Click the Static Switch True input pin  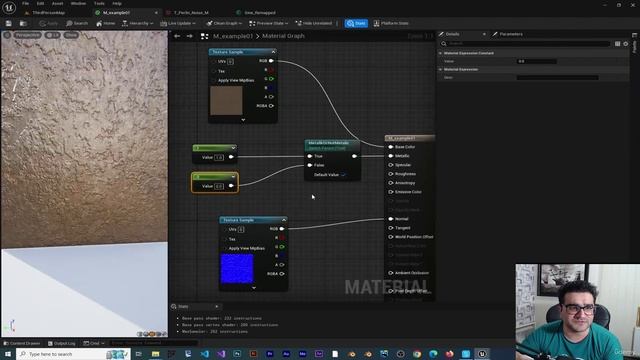click(310, 156)
